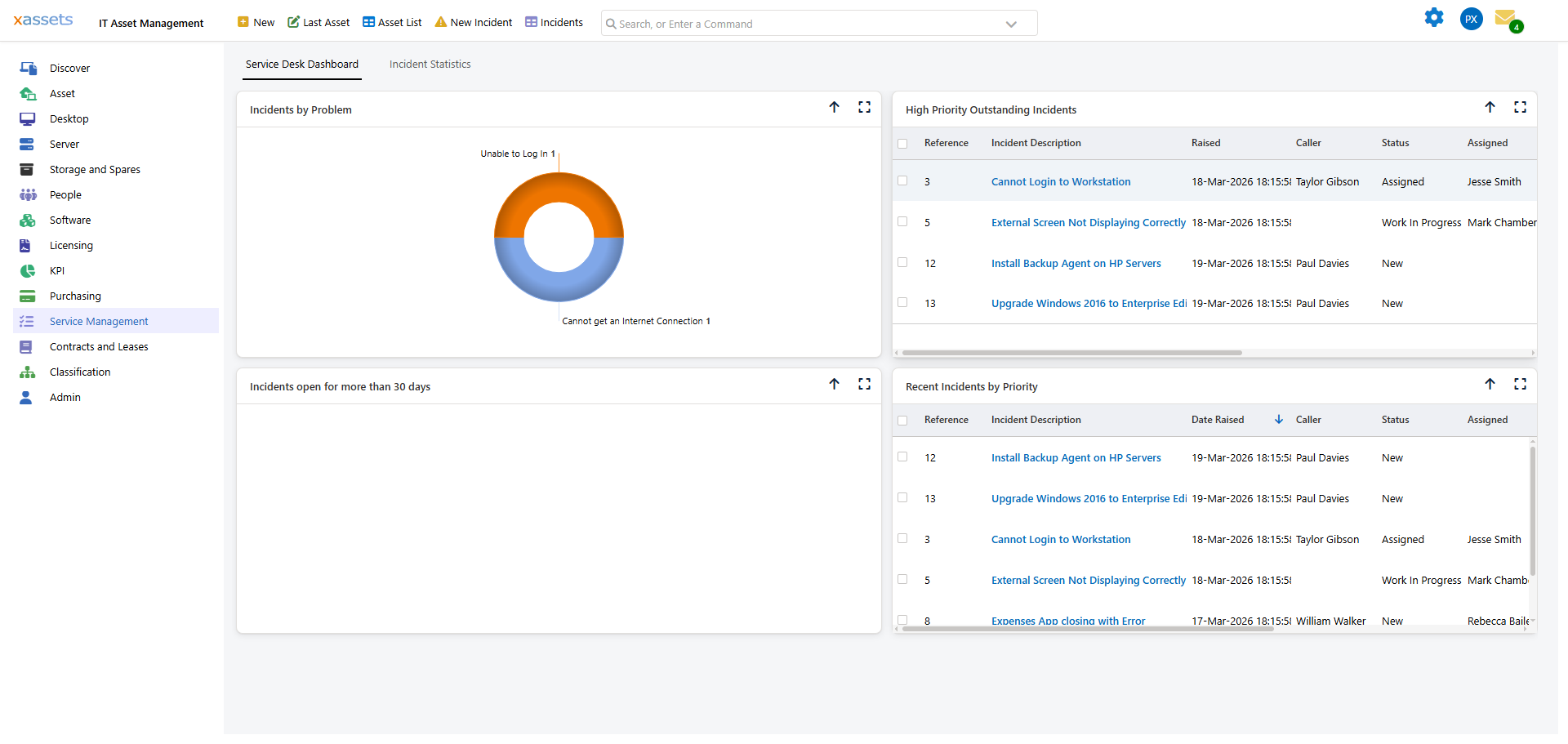This screenshot has height=744, width=1568.
Task: Expand the Incidents by Problem panel fullscreen
Action: (x=864, y=107)
